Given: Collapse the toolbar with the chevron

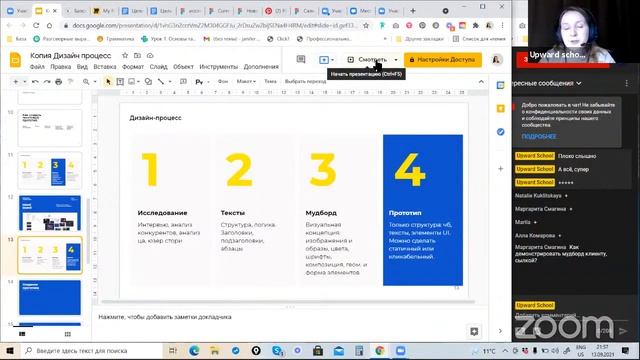Looking at the screenshot, I should 481,82.
